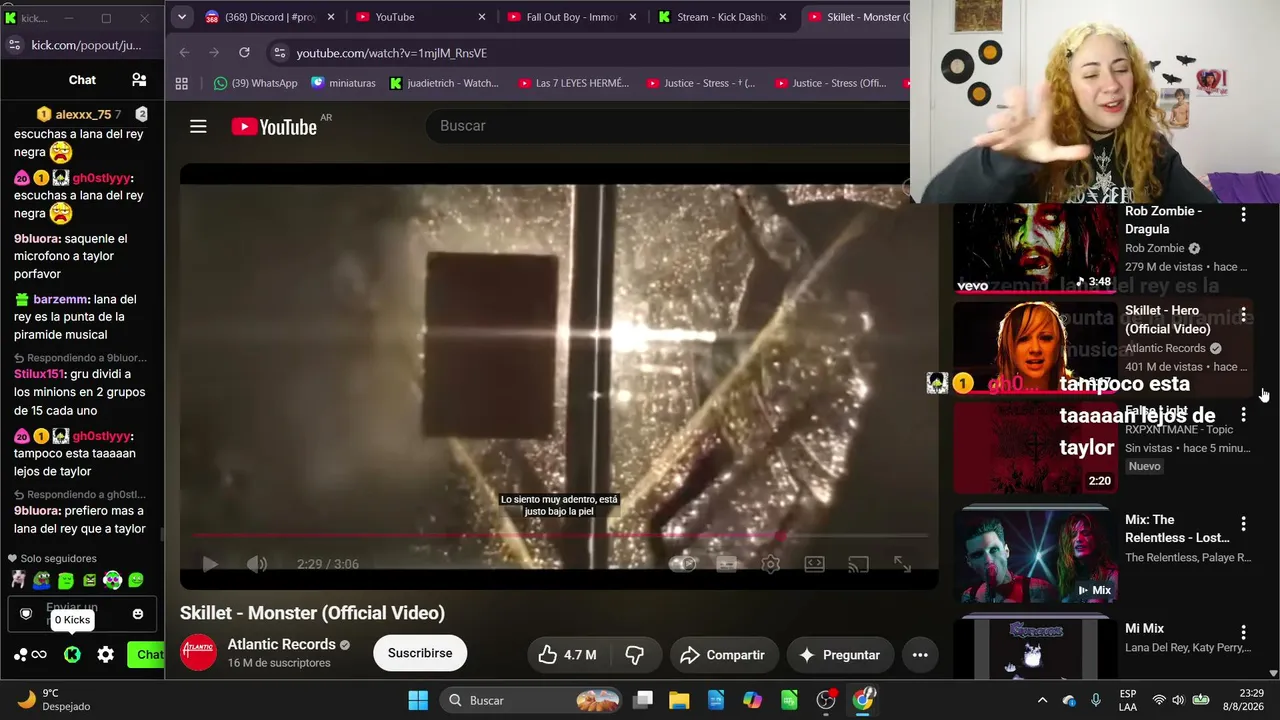The image size is (1280, 720).
Task: Cast the video to a TV
Action: click(x=858, y=564)
